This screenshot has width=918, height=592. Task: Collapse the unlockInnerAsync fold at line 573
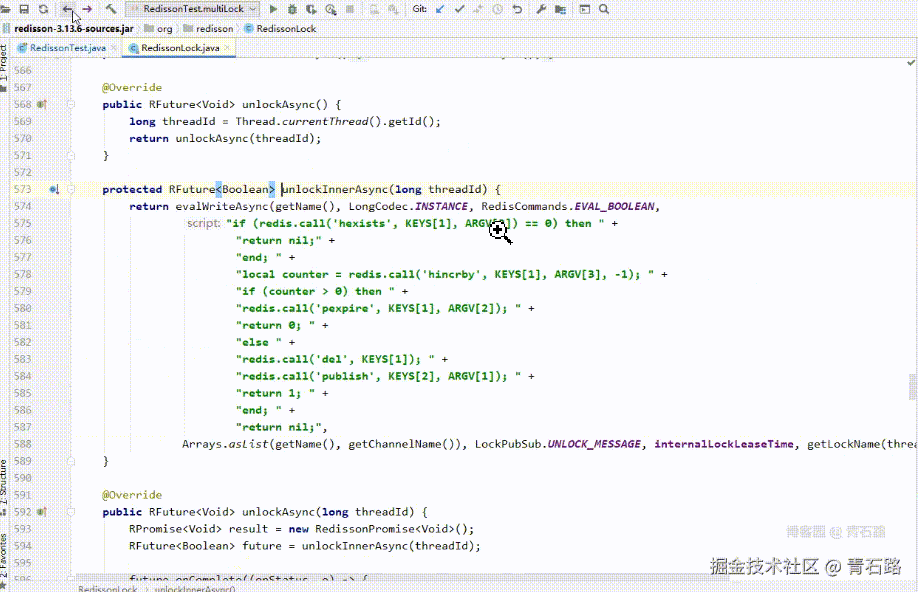pos(71,189)
